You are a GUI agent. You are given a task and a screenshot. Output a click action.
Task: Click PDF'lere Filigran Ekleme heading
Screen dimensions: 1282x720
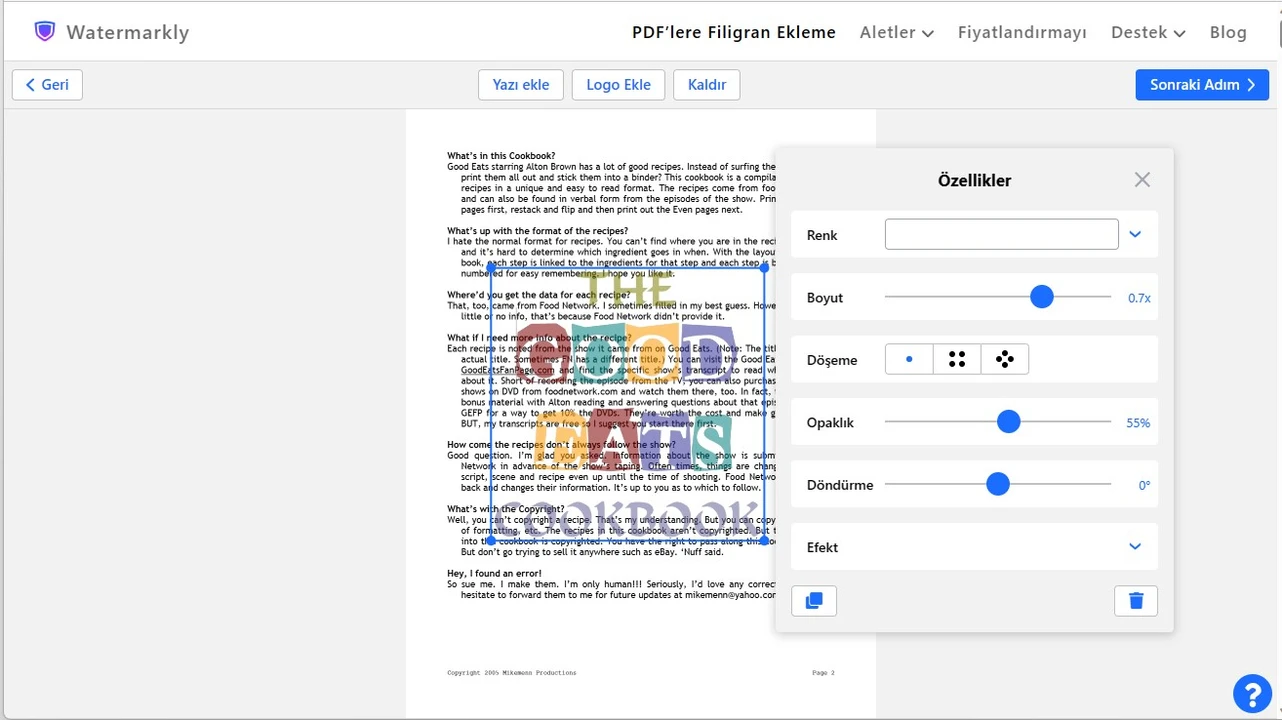click(x=734, y=32)
